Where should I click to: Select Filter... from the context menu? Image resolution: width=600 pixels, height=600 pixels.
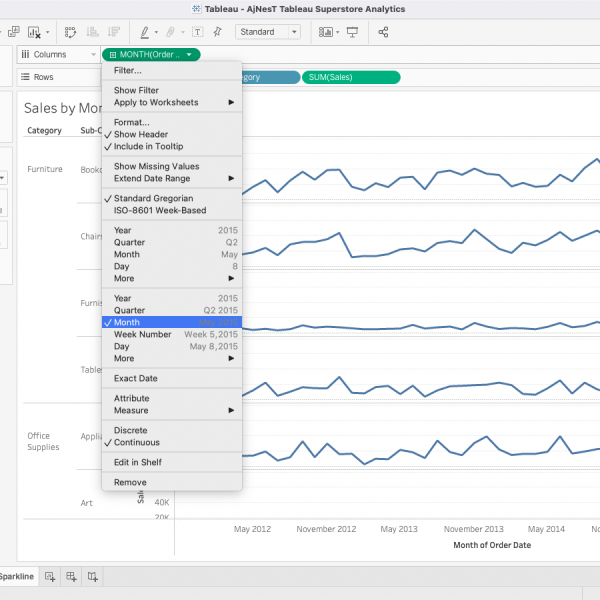tap(128, 70)
